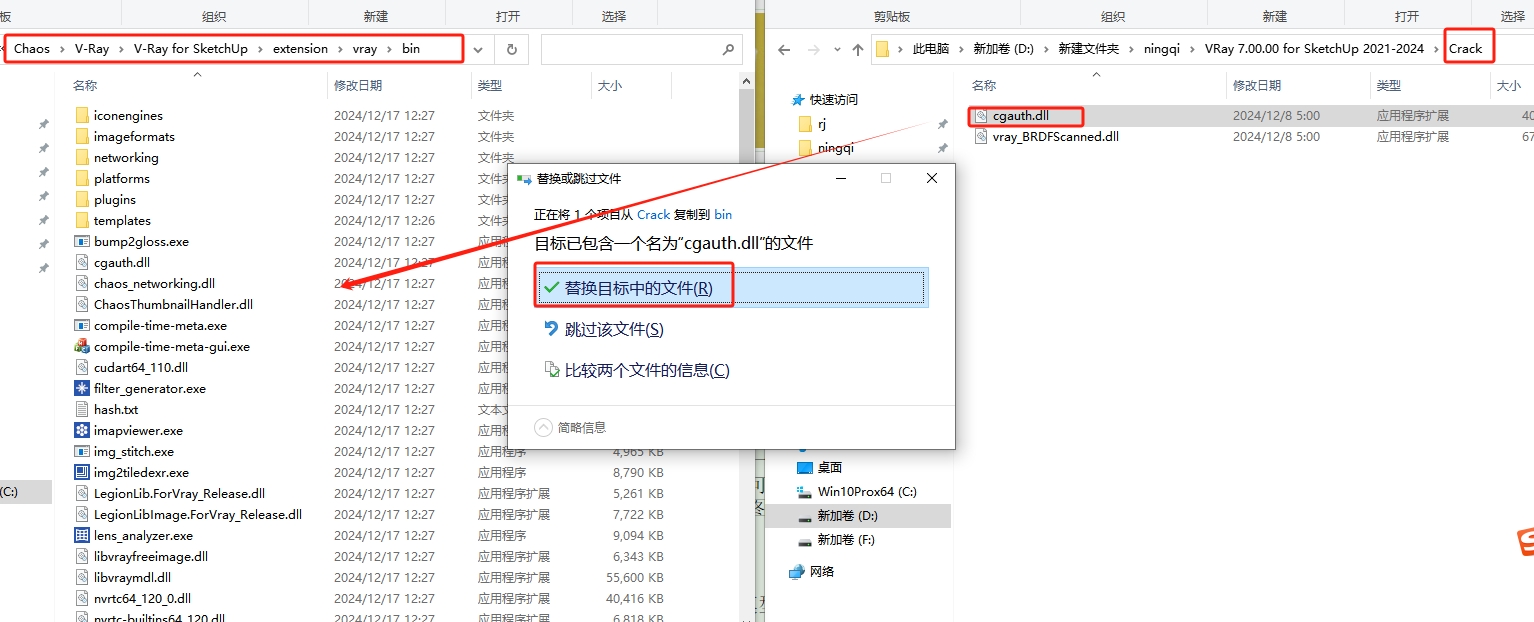The width and height of the screenshot is (1534, 622).
Task: Open 快速访问 (Quick access) in the navigation pane
Action: 833,99
